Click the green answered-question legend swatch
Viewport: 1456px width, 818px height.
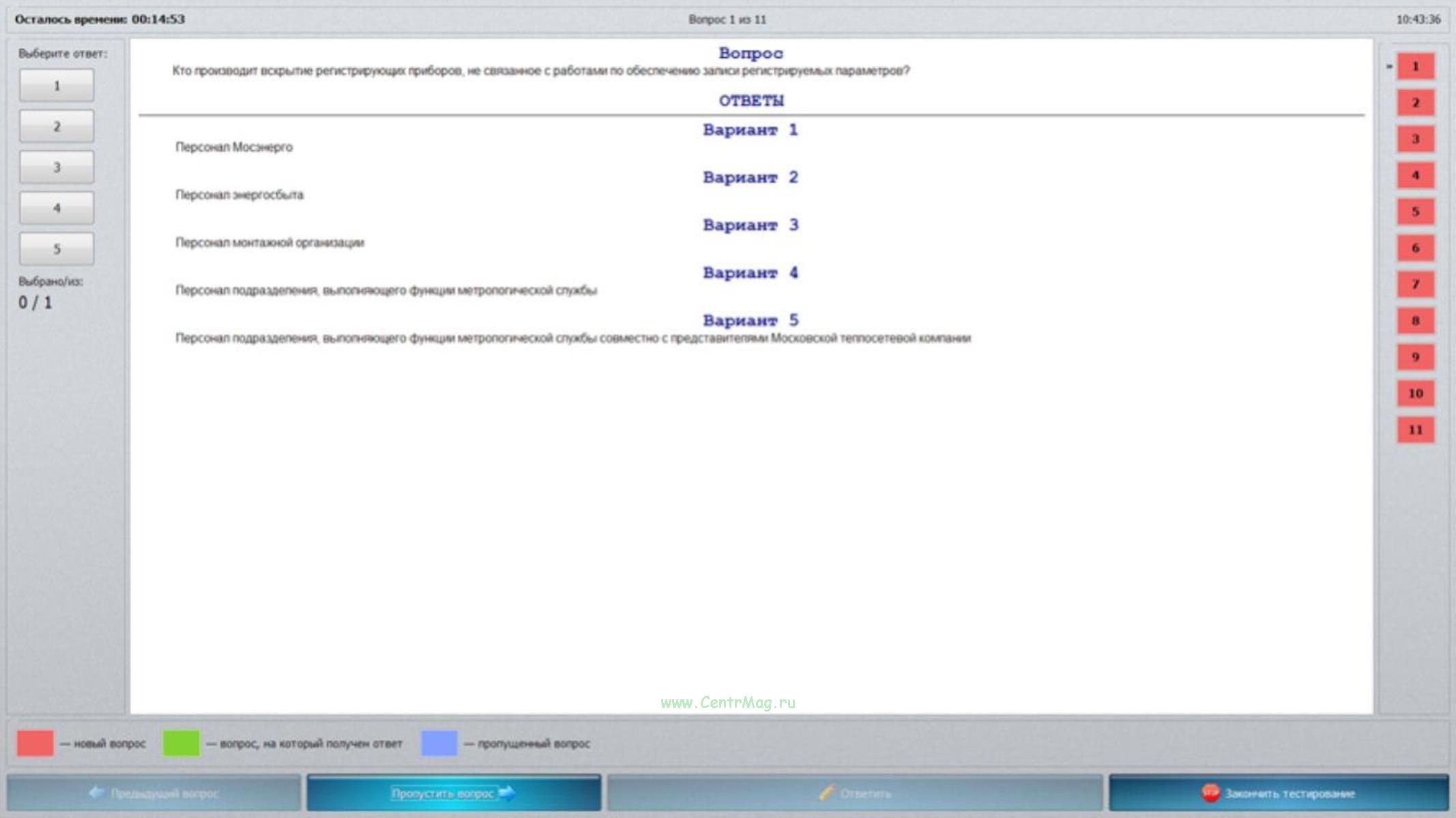[181, 743]
